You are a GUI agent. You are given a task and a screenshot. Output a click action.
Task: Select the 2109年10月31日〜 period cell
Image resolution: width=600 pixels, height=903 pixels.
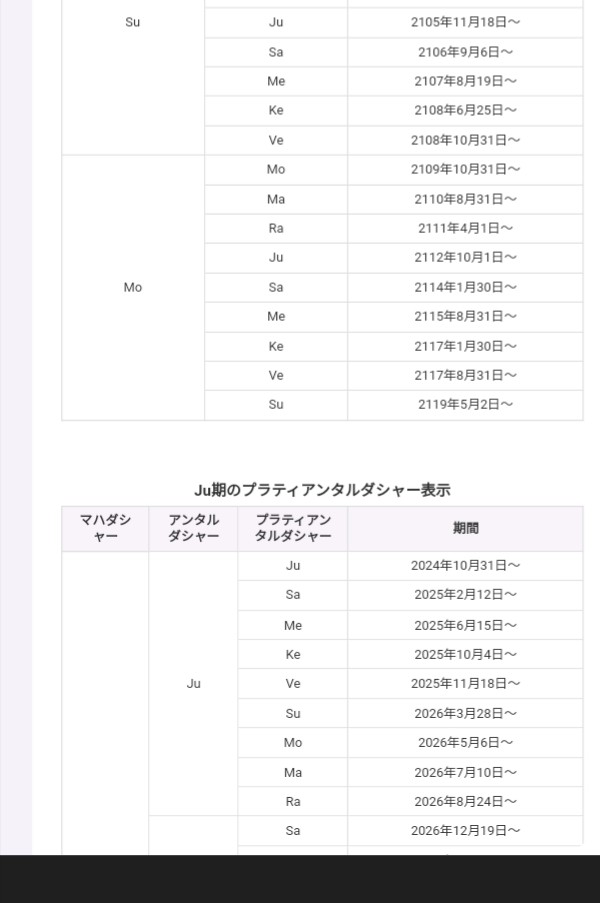click(465, 170)
